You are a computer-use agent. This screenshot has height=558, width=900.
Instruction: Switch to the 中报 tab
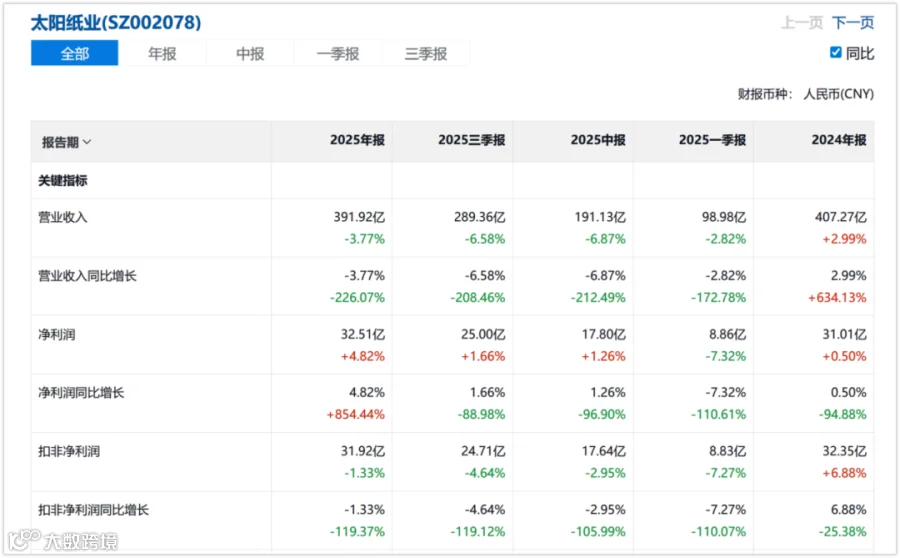tap(250, 53)
